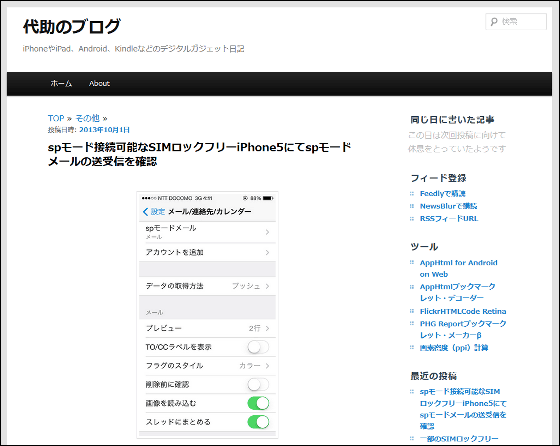Open the iPhone settings screenshot image

pos(207,315)
